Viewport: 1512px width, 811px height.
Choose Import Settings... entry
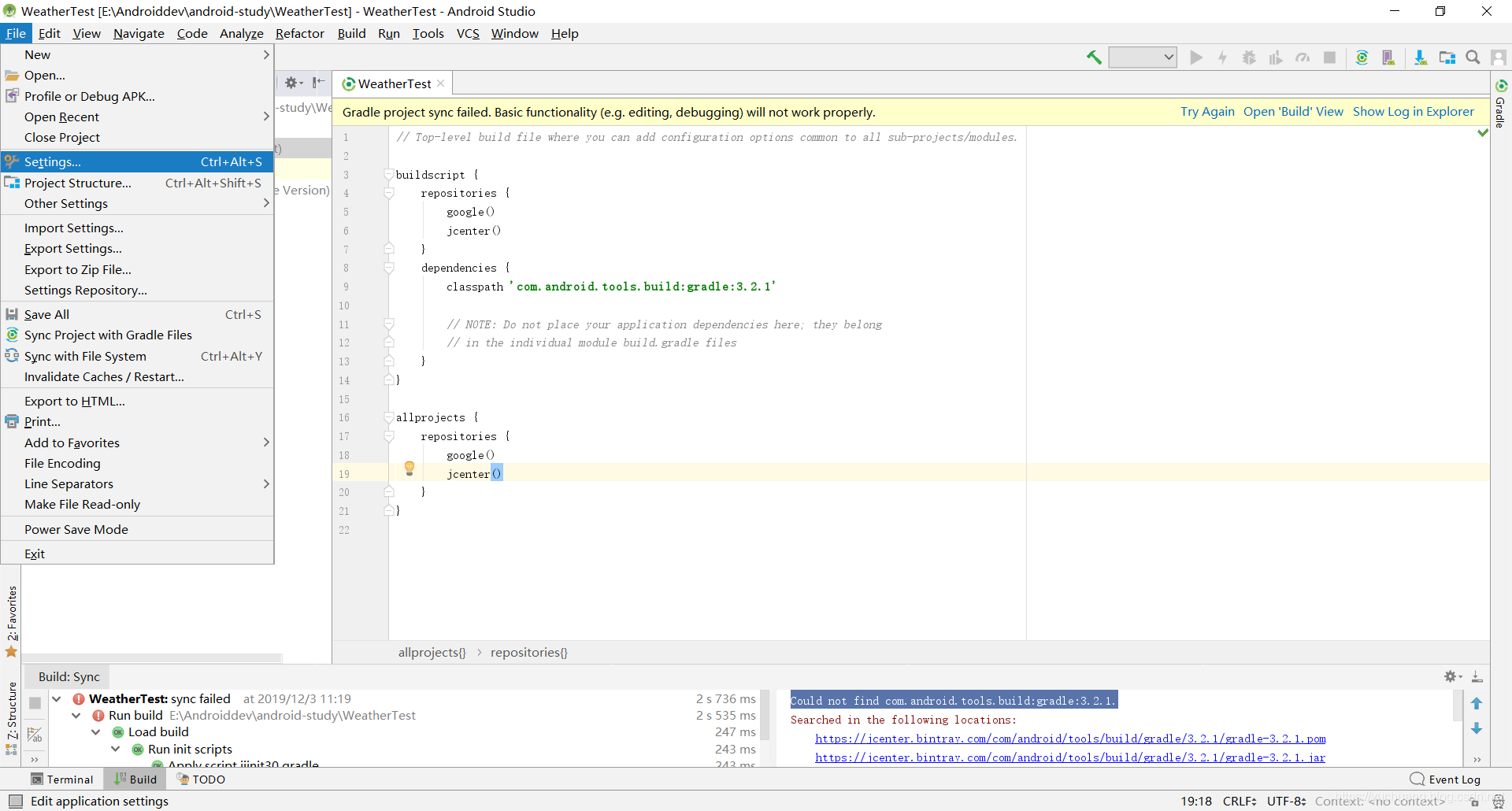137,228
